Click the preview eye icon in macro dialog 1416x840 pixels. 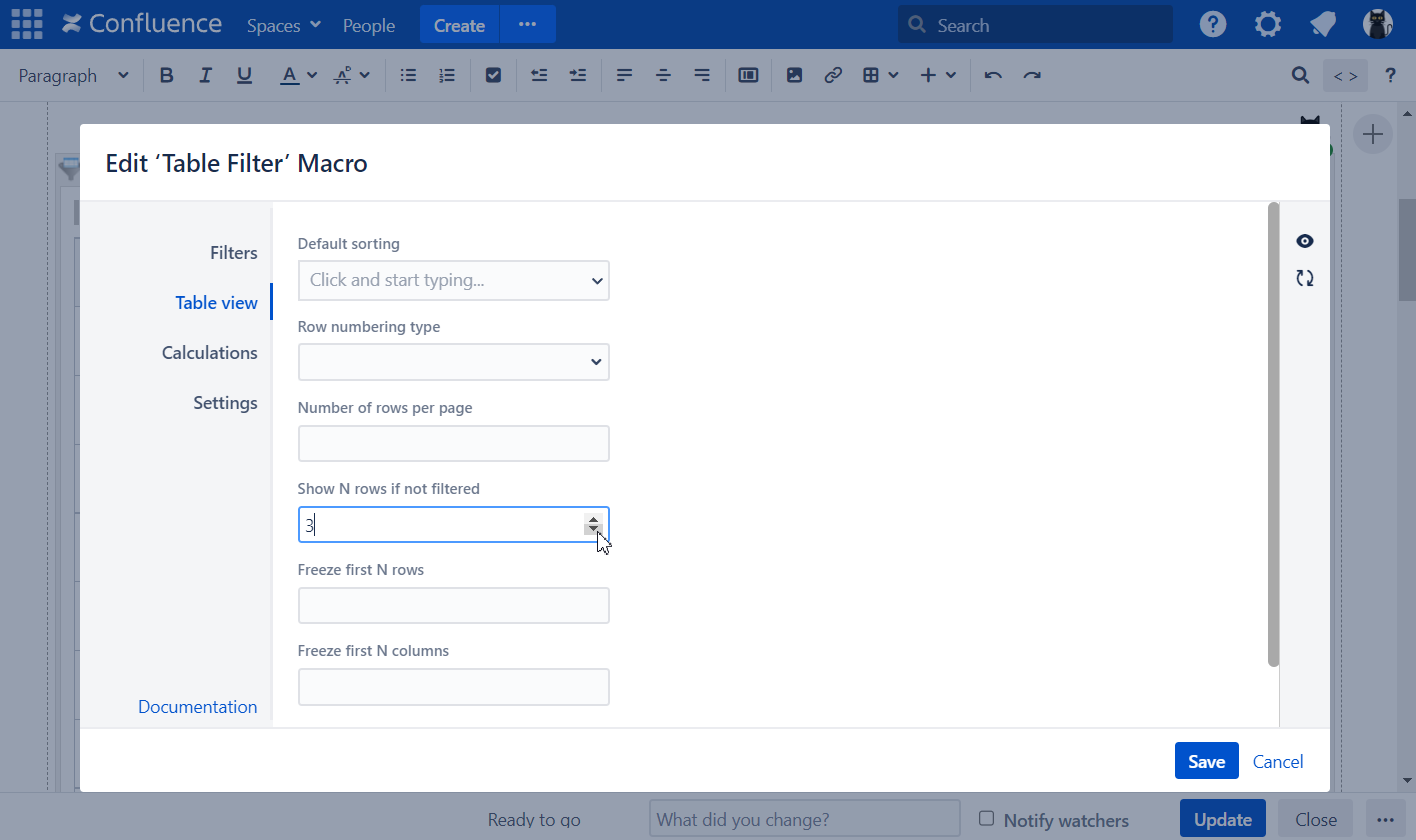tap(1304, 241)
